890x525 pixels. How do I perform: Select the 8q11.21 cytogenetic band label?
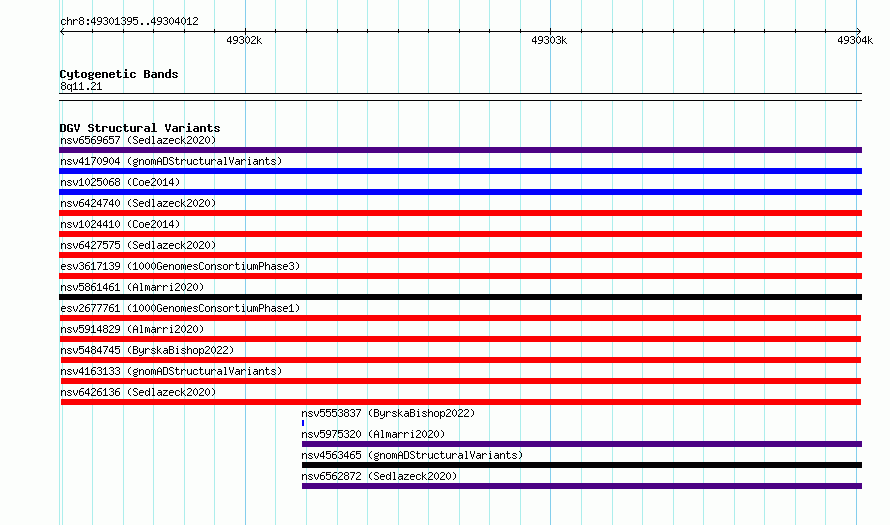[x=81, y=86]
